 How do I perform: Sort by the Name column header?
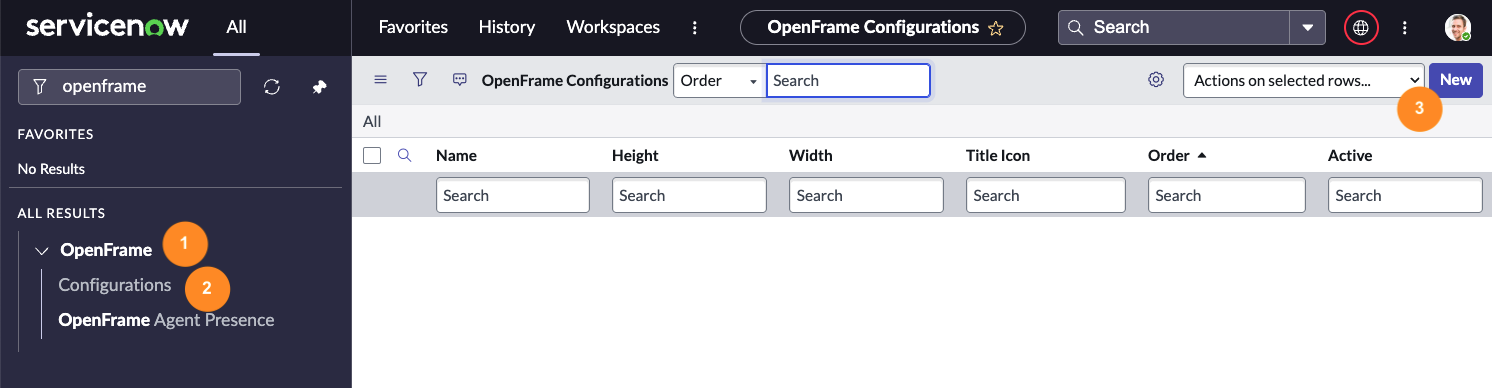pyautogui.click(x=456, y=155)
